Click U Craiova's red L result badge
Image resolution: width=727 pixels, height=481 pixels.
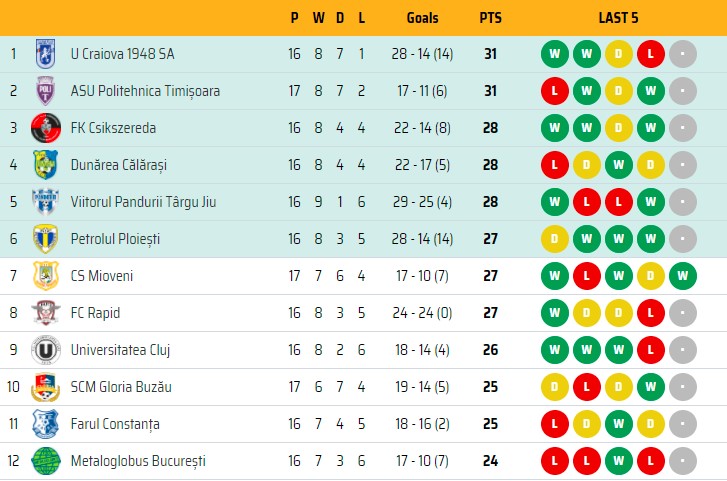pos(650,54)
